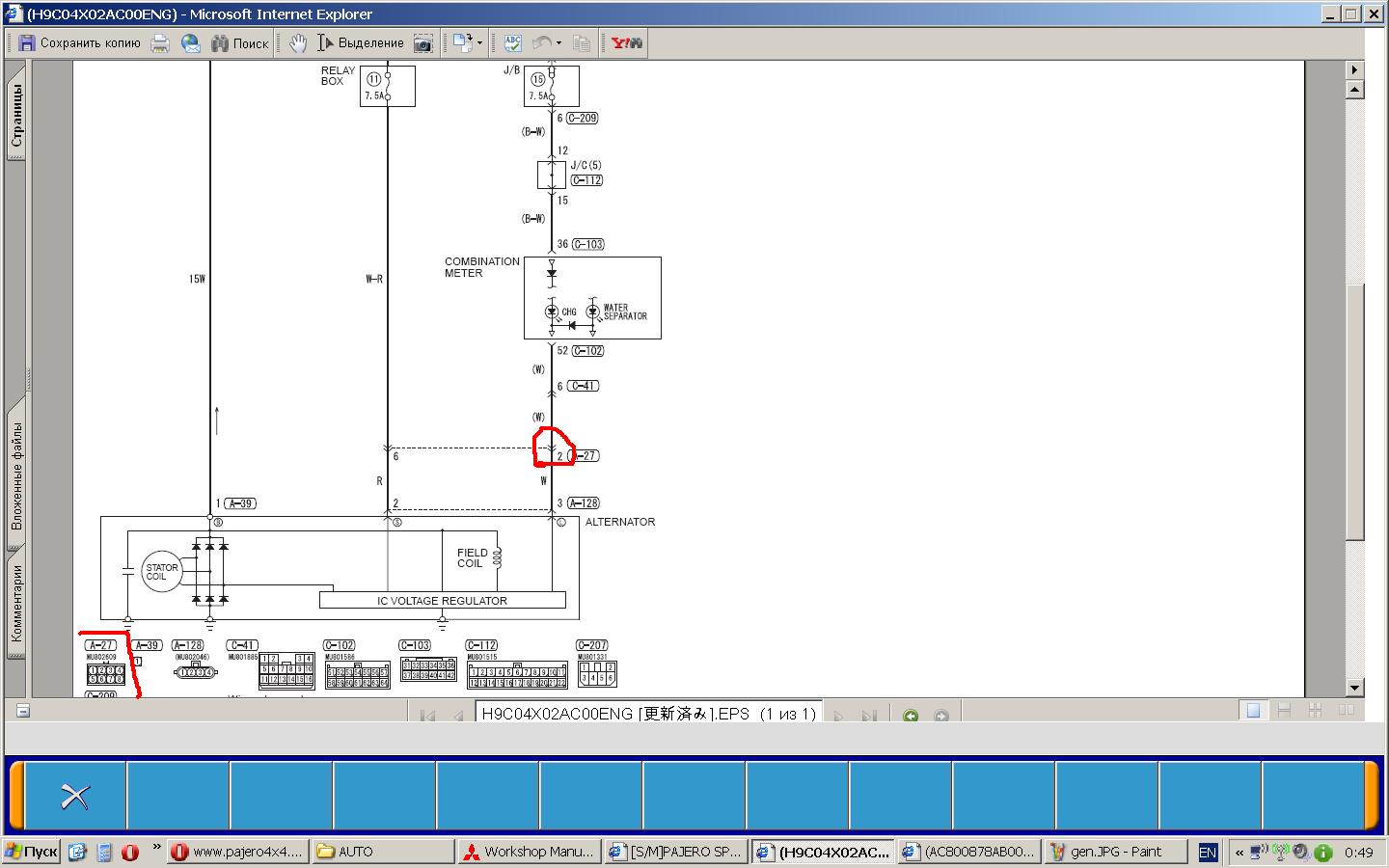Click the vertical scrollbar down arrow

coord(1354,688)
